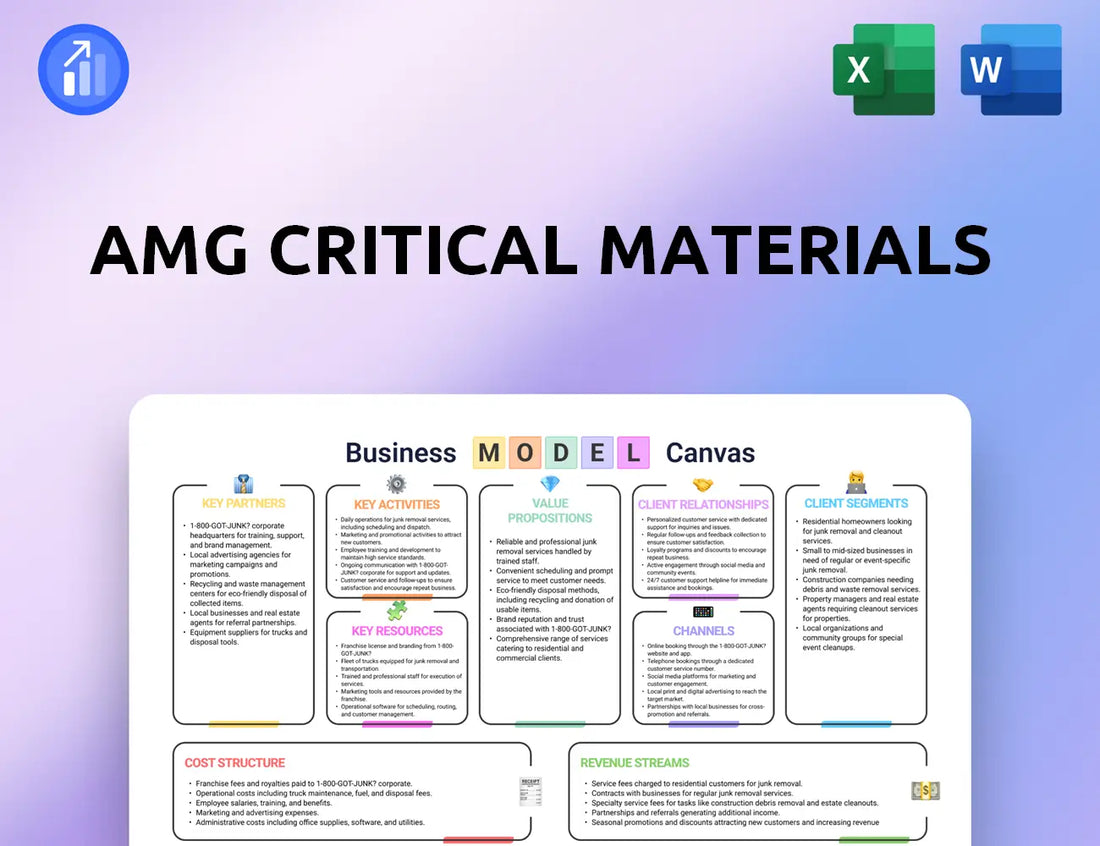
Task: Click 'Local advertising agencies' bullet in Key Partners
Action: point(240,564)
